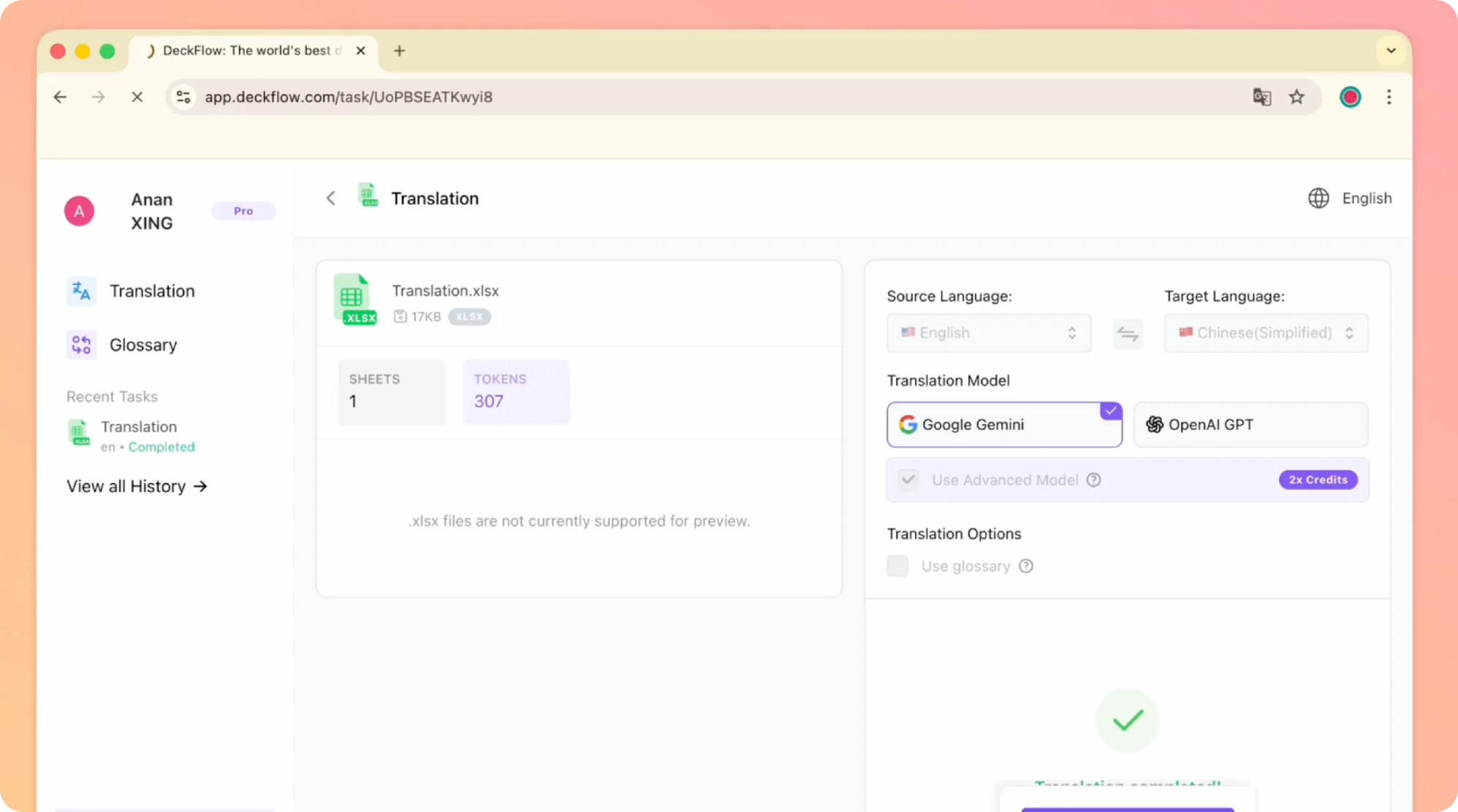Click the Translation.xlsx file name
The height and width of the screenshot is (812, 1458).
click(x=445, y=291)
